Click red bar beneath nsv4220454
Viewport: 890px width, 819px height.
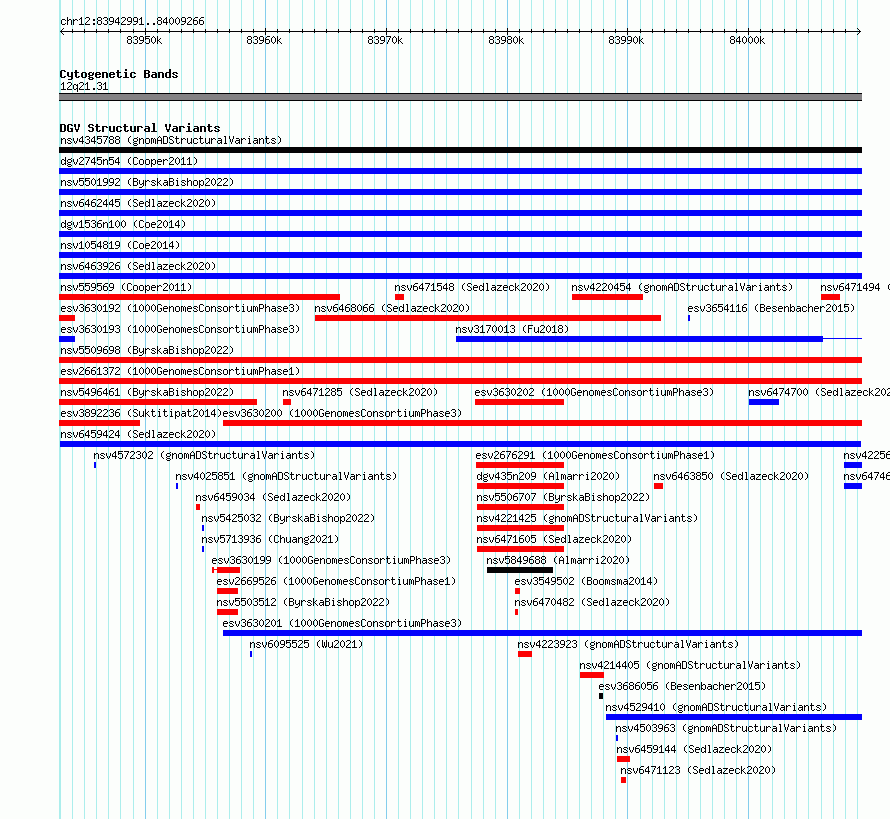(607, 297)
